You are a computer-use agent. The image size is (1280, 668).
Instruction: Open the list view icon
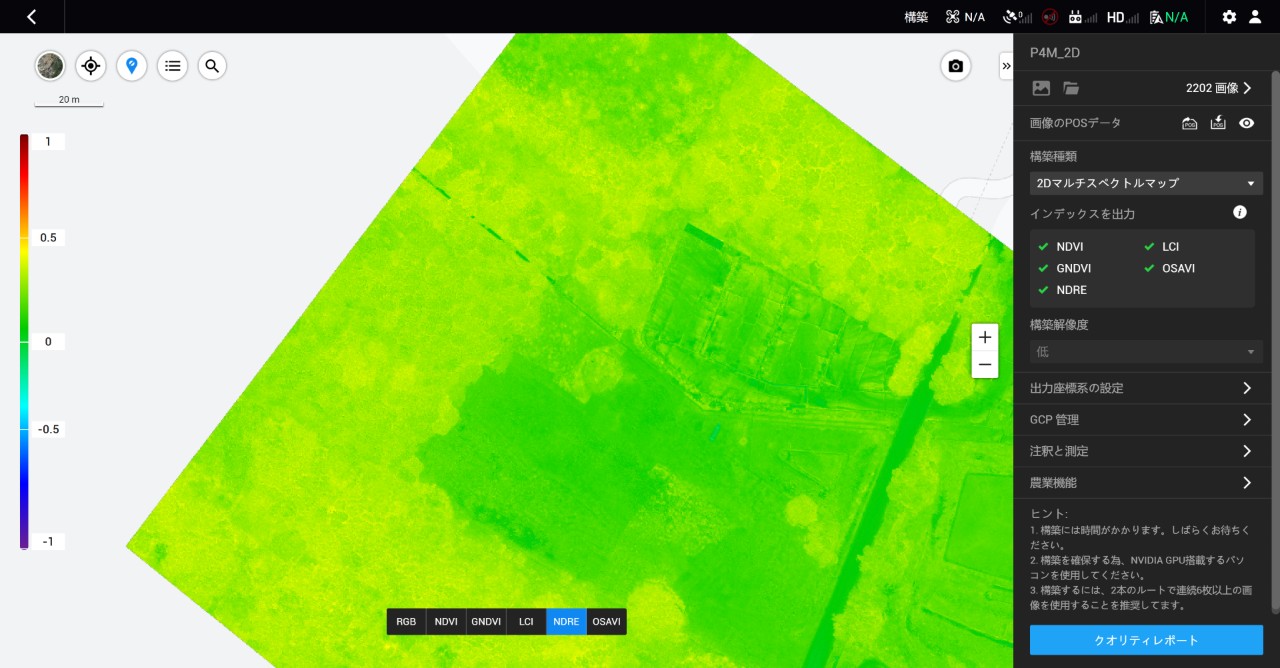pos(172,66)
